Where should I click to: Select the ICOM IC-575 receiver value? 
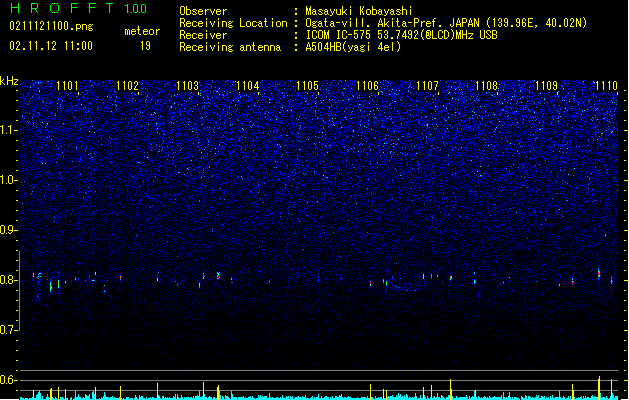coord(401,35)
